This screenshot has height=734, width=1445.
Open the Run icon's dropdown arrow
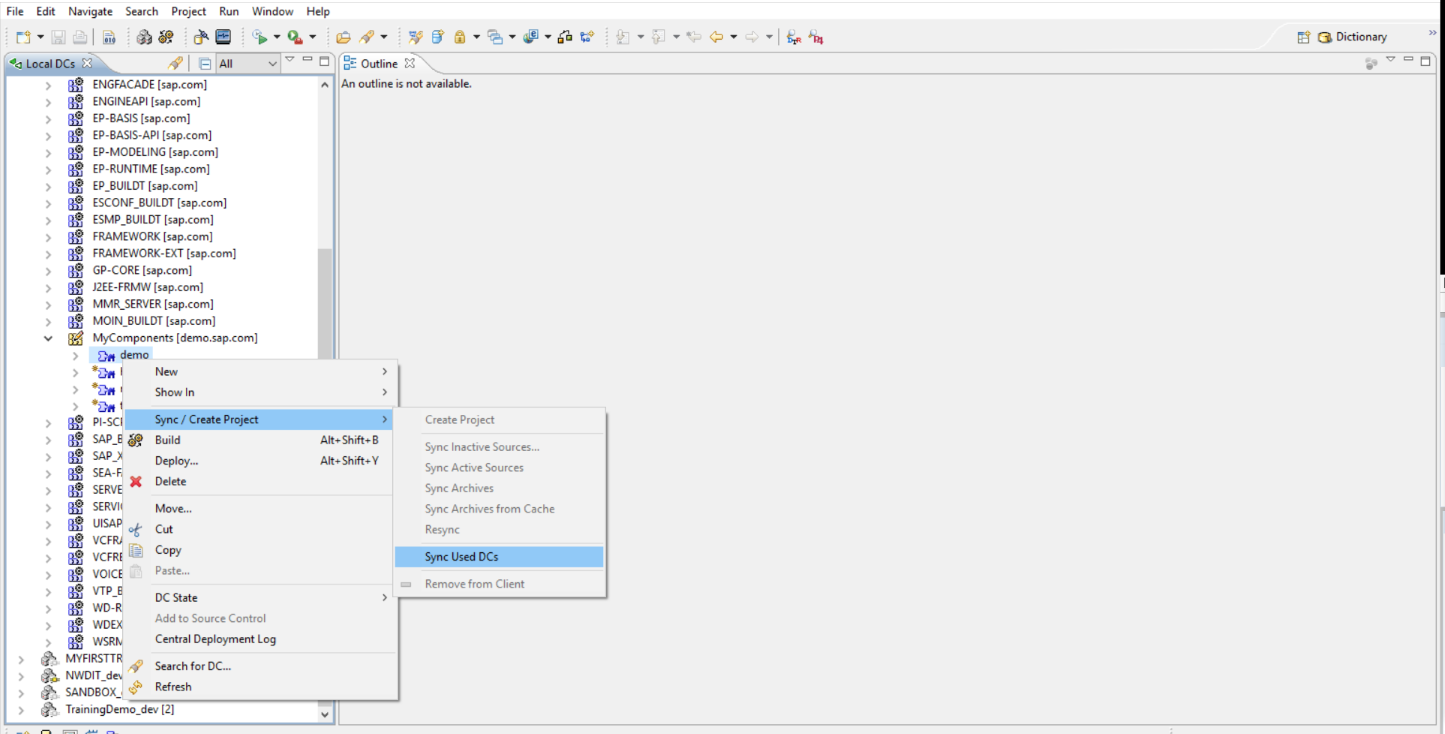point(276,37)
